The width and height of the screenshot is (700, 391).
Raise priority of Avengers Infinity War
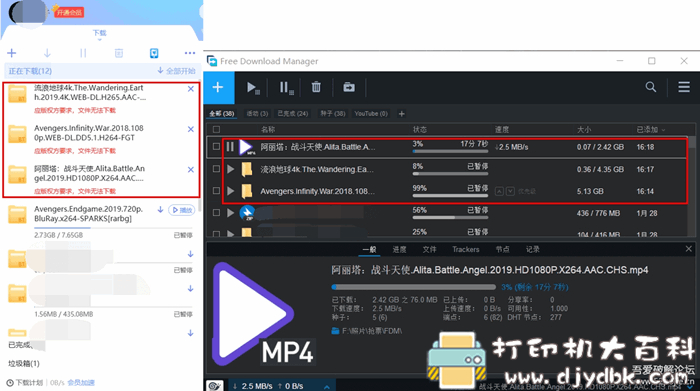point(500,191)
